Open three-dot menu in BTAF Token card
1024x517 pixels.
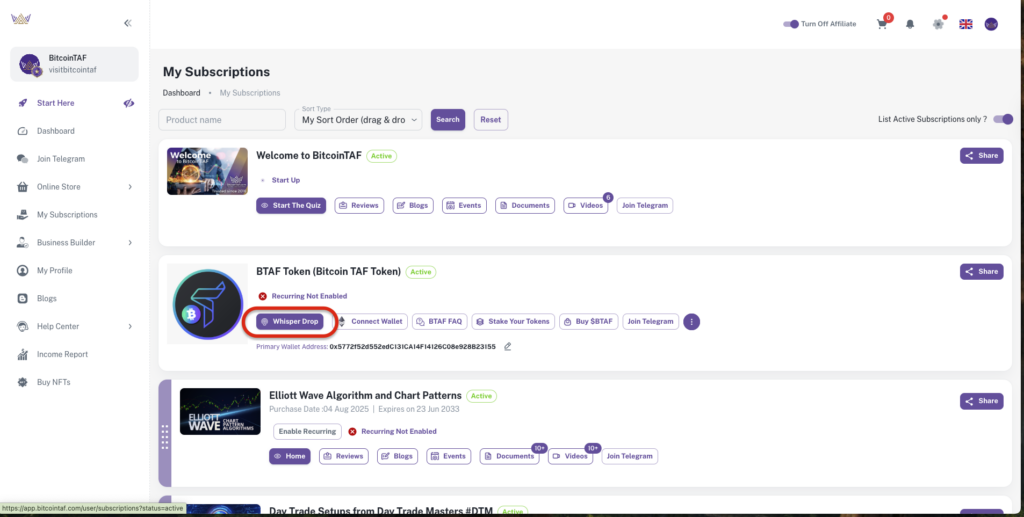click(692, 322)
